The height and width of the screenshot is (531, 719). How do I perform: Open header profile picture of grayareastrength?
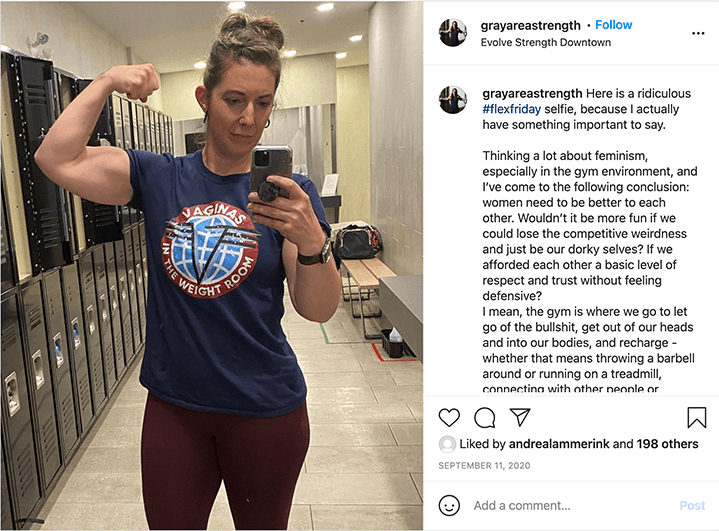(453, 33)
